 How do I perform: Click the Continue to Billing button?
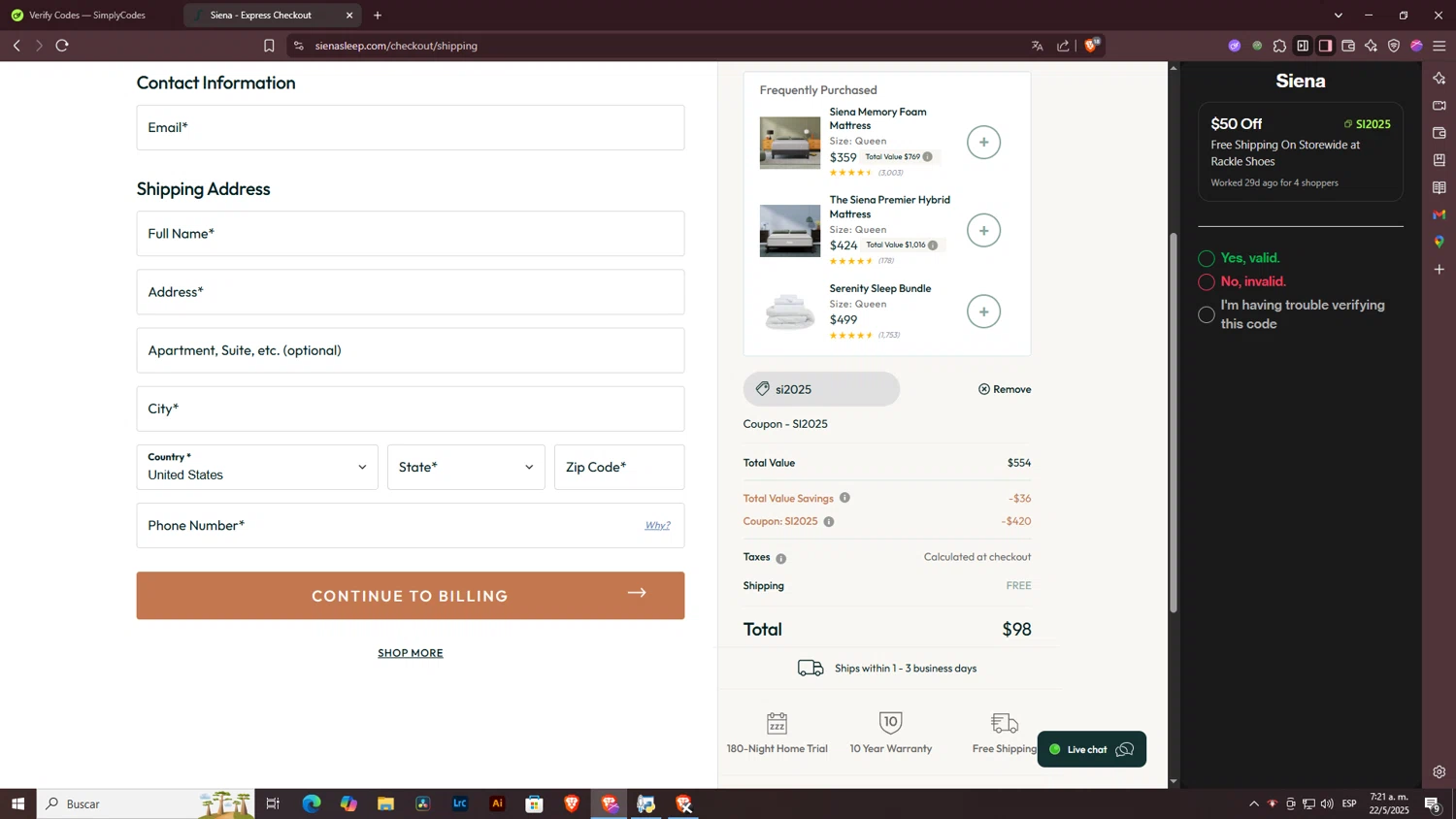pos(411,596)
